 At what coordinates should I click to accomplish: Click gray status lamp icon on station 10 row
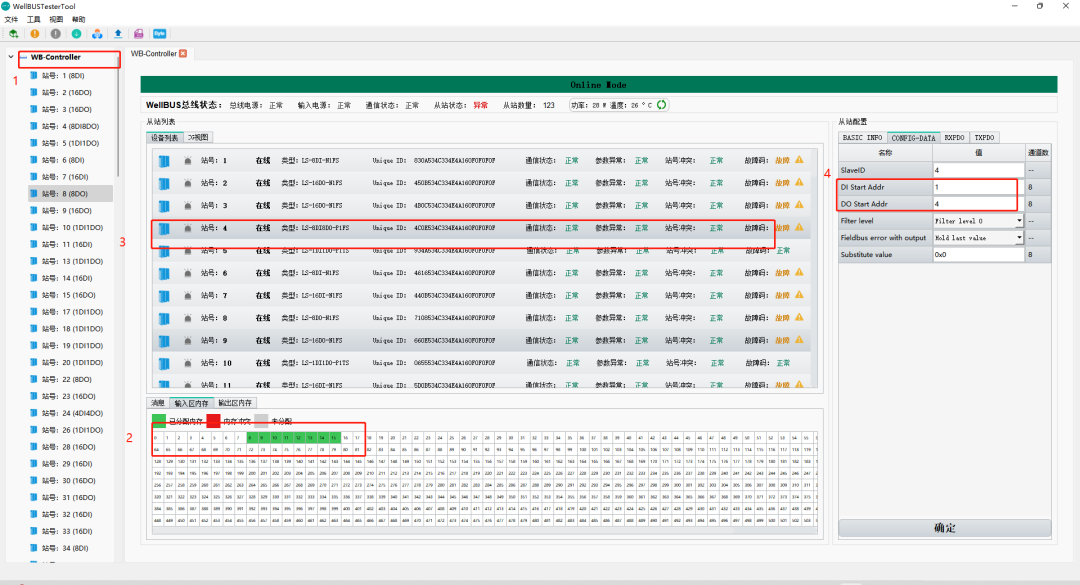[x=187, y=363]
